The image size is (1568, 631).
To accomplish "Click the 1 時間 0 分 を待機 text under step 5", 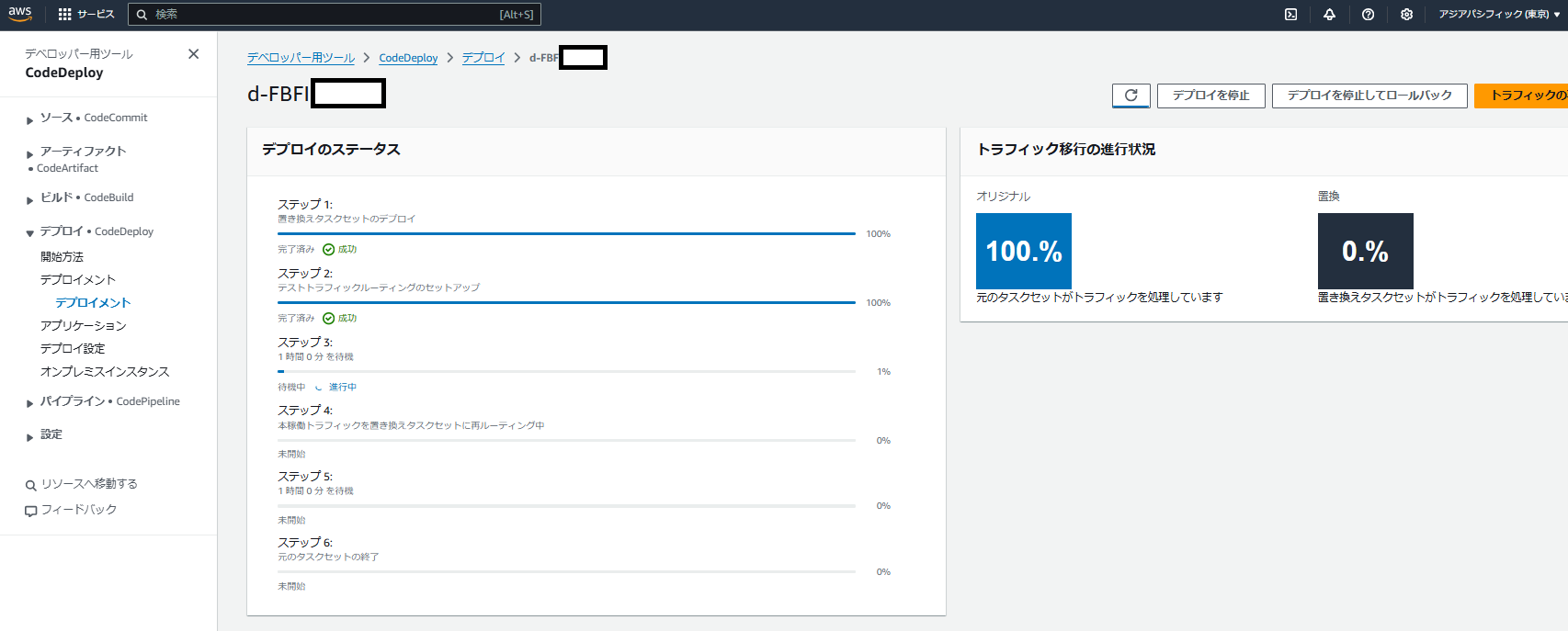I will click(x=315, y=491).
